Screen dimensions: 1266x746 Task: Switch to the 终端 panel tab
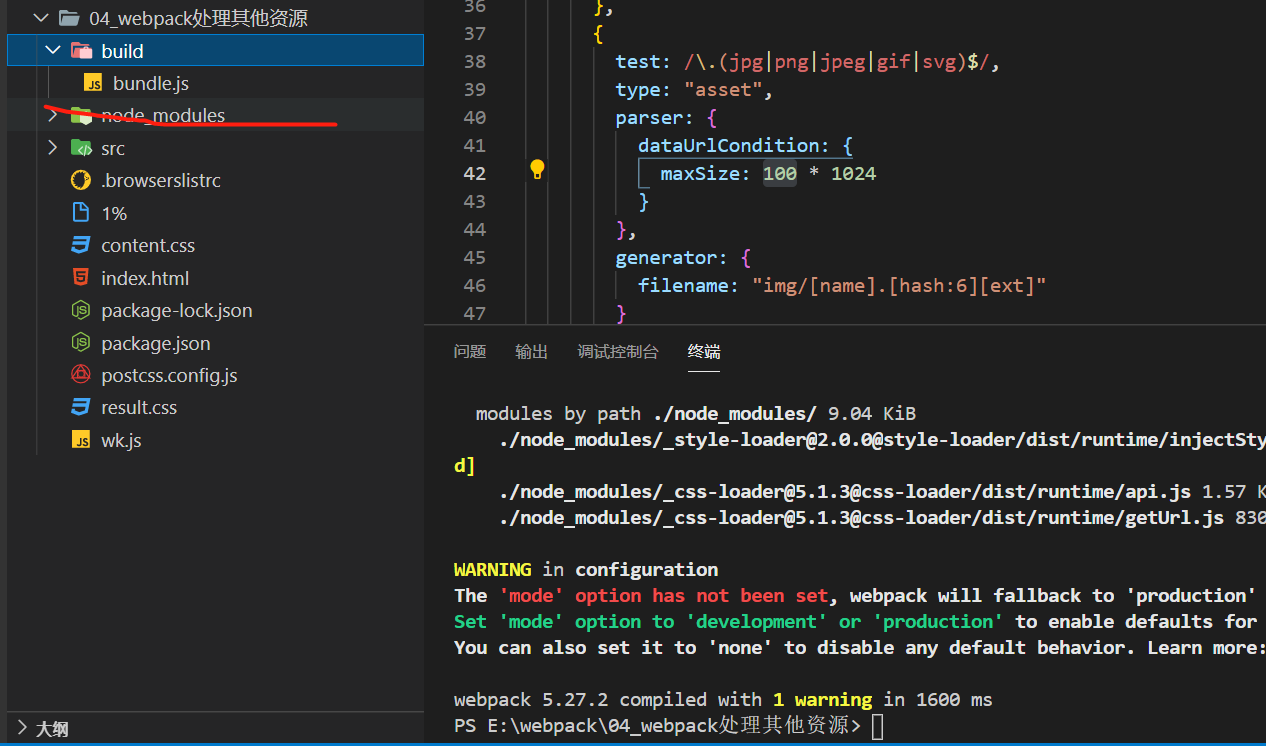coord(704,351)
